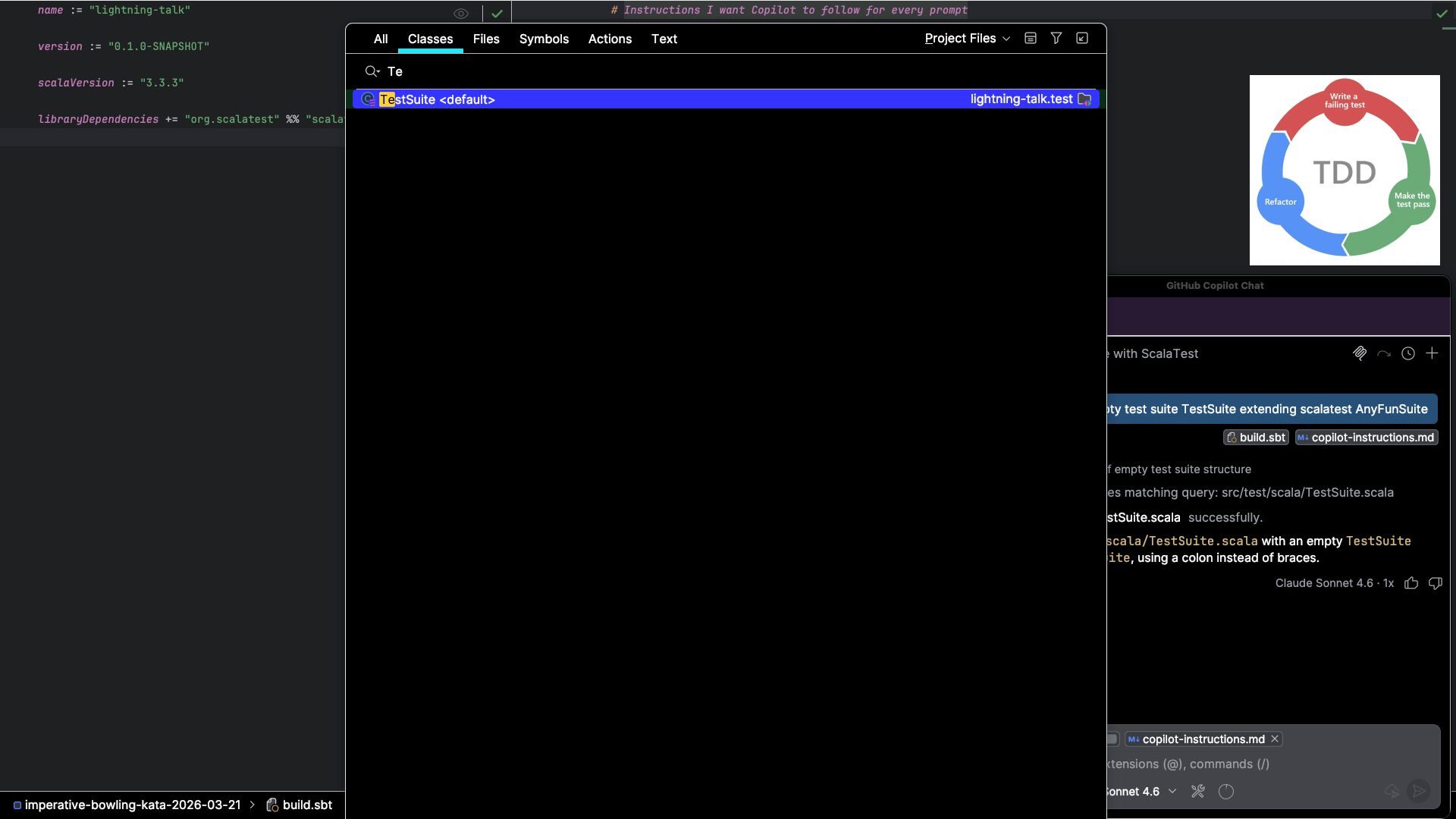The width and height of the screenshot is (1456, 819).
Task: Open Copilot chat history clock icon
Action: (x=1407, y=353)
